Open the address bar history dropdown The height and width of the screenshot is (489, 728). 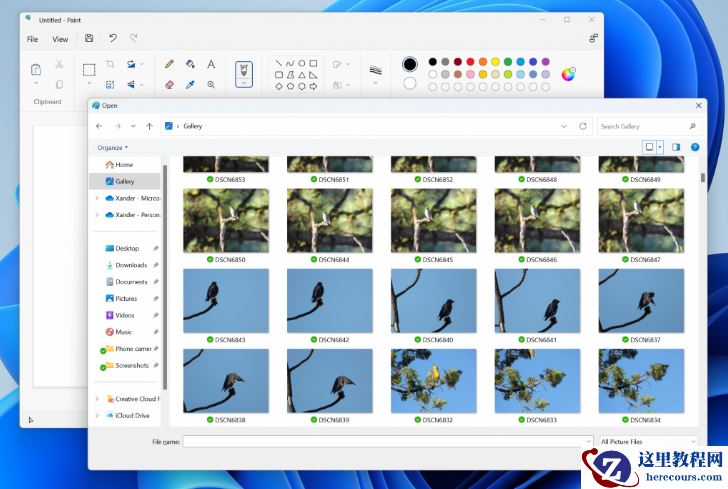click(x=564, y=126)
